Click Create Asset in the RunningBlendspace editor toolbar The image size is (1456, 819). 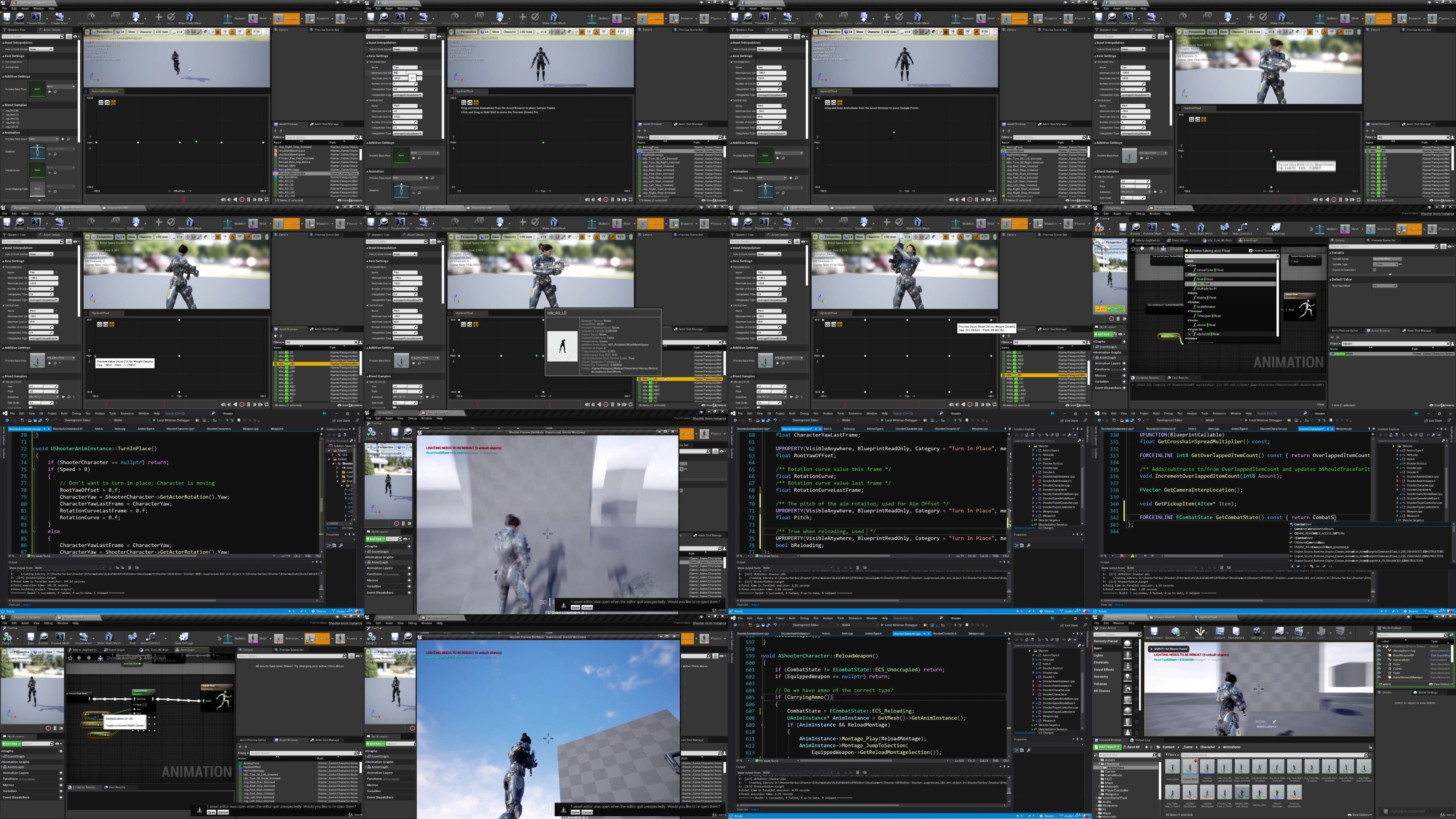tap(59, 19)
